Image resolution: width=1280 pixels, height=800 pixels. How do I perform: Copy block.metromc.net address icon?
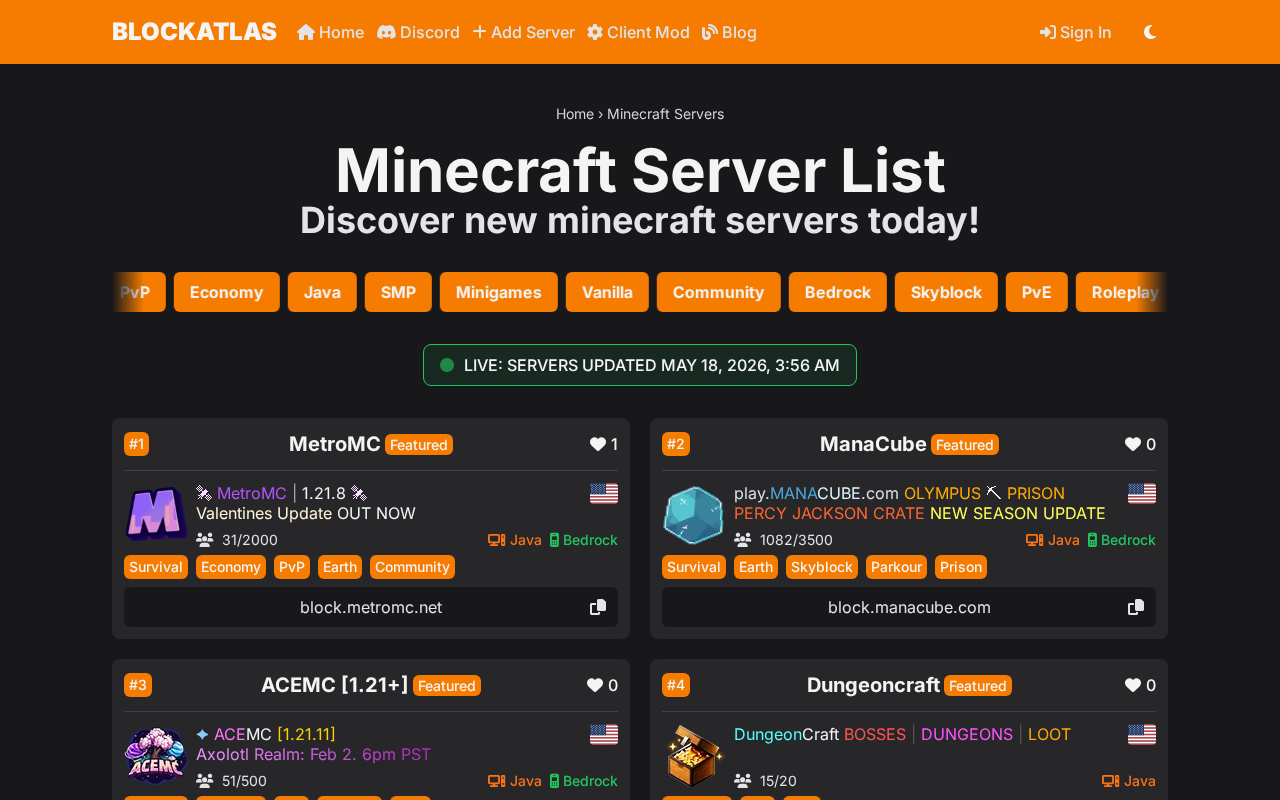[598, 607]
